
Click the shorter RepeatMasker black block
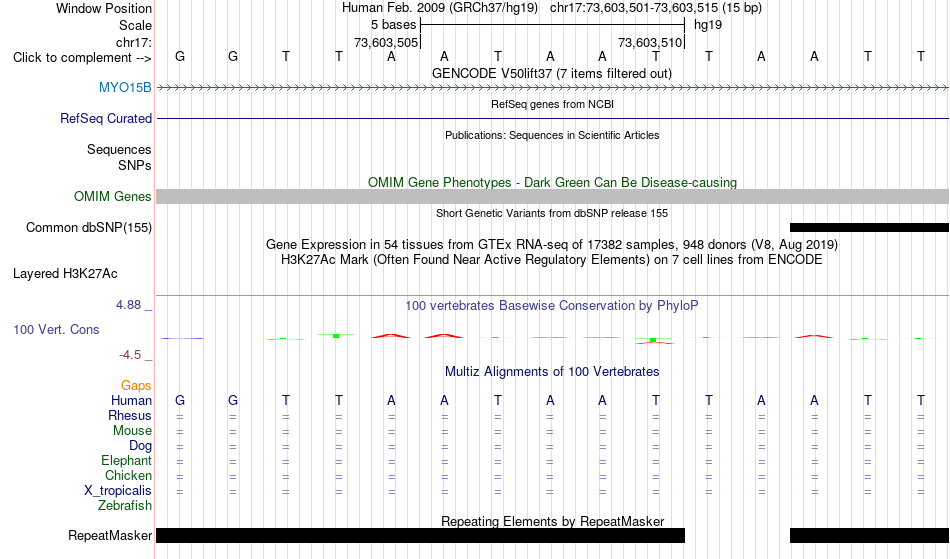869,535
